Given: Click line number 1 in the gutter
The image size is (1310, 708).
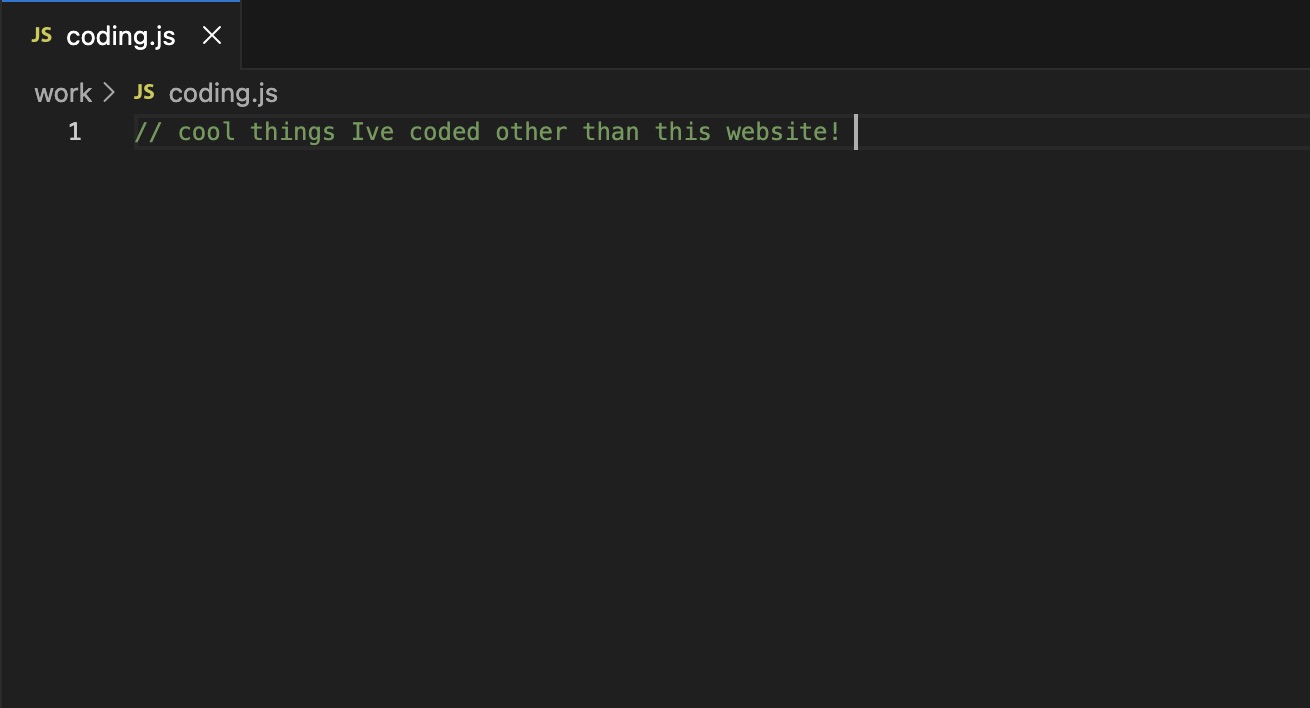Looking at the screenshot, I should coord(74,131).
